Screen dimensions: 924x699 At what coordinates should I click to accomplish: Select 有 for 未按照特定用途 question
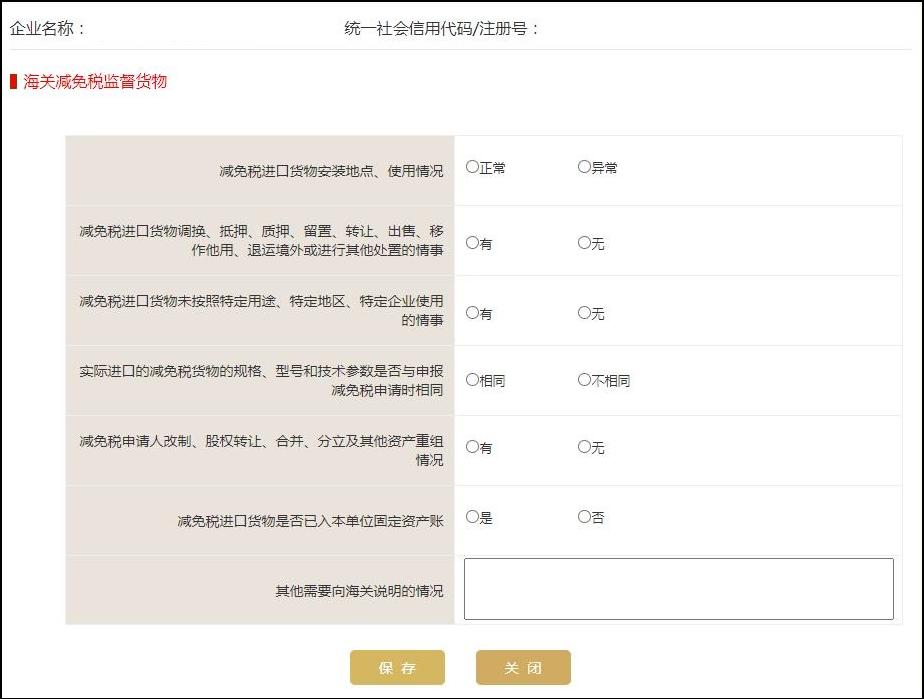(x=470, y=311)
